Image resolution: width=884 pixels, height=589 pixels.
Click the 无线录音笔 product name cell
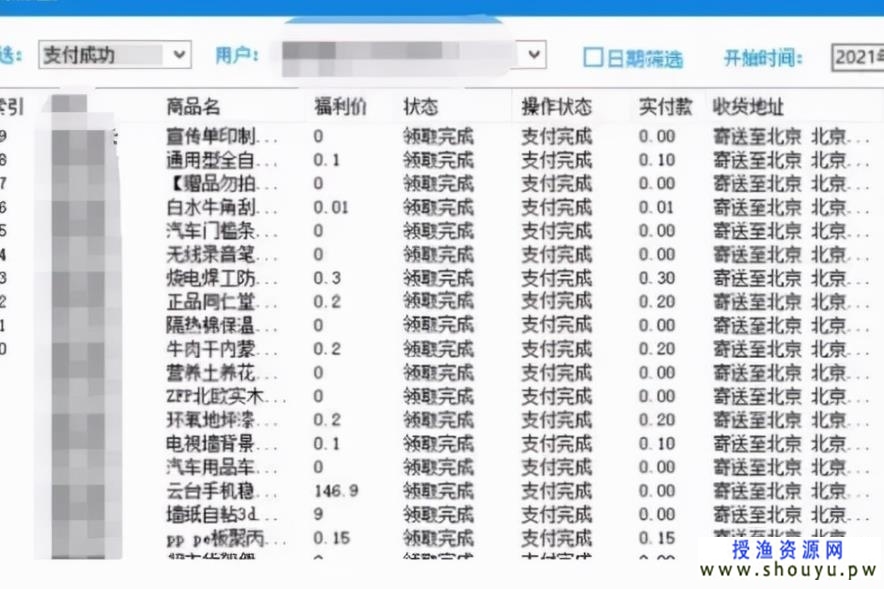(x=222, y=254)
